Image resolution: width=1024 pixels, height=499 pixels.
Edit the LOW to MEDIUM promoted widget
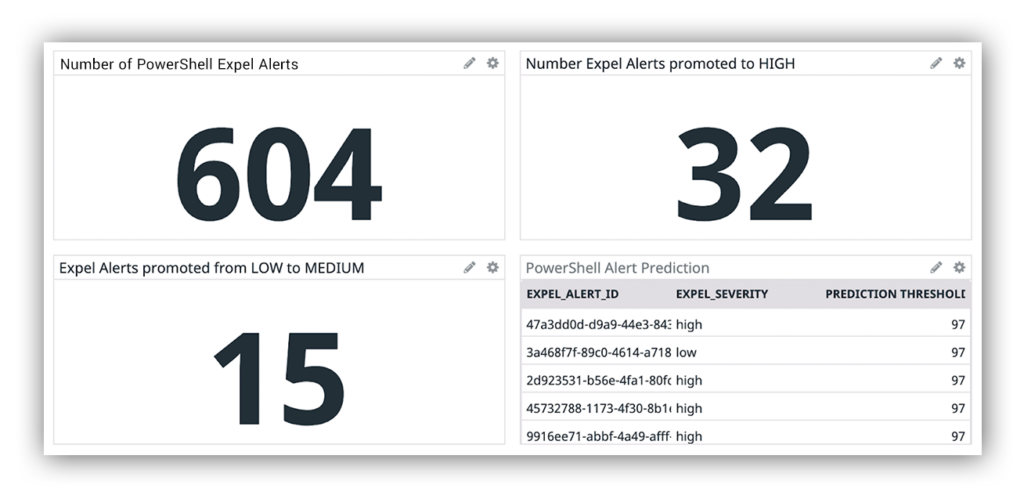pyautogui.click(x=469, y=267)
